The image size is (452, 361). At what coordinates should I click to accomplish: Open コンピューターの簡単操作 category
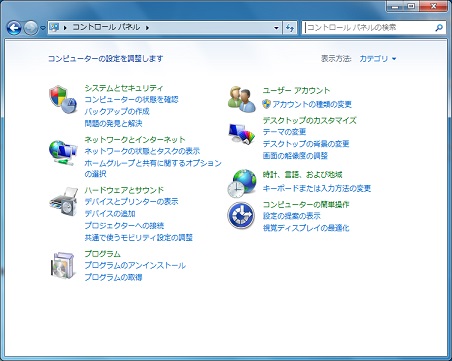coord(306,204)
